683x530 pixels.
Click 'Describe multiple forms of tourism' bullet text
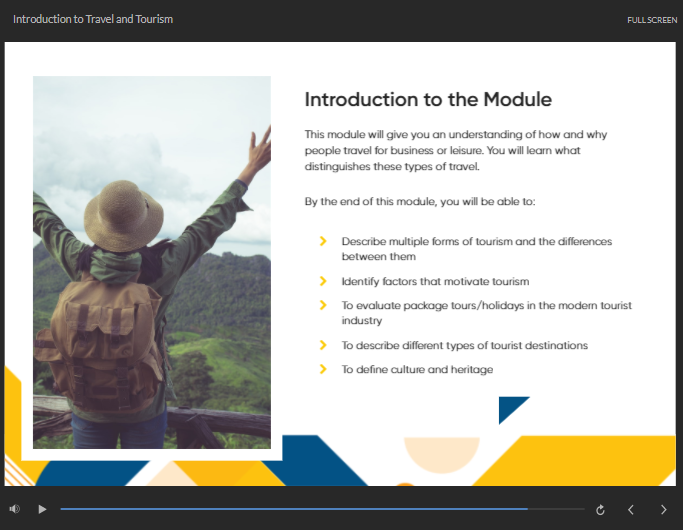click(477, 249)
